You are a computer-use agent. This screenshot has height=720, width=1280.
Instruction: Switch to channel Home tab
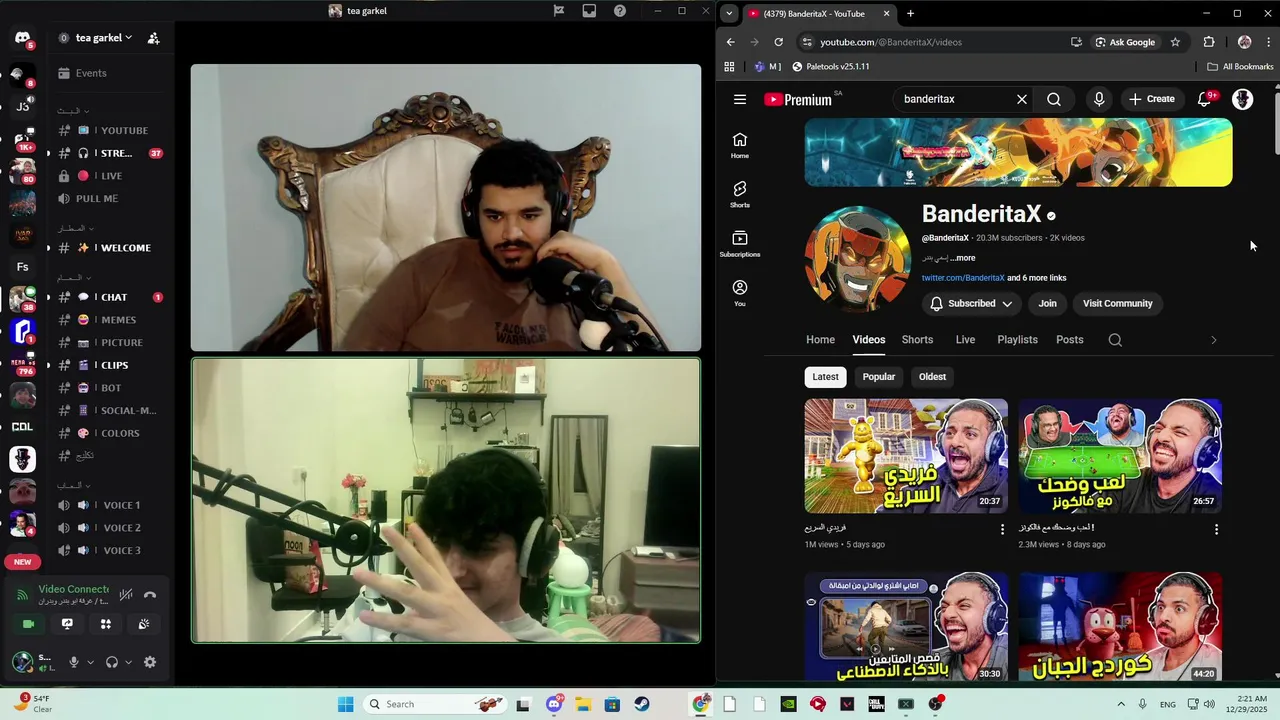(820, 340)
